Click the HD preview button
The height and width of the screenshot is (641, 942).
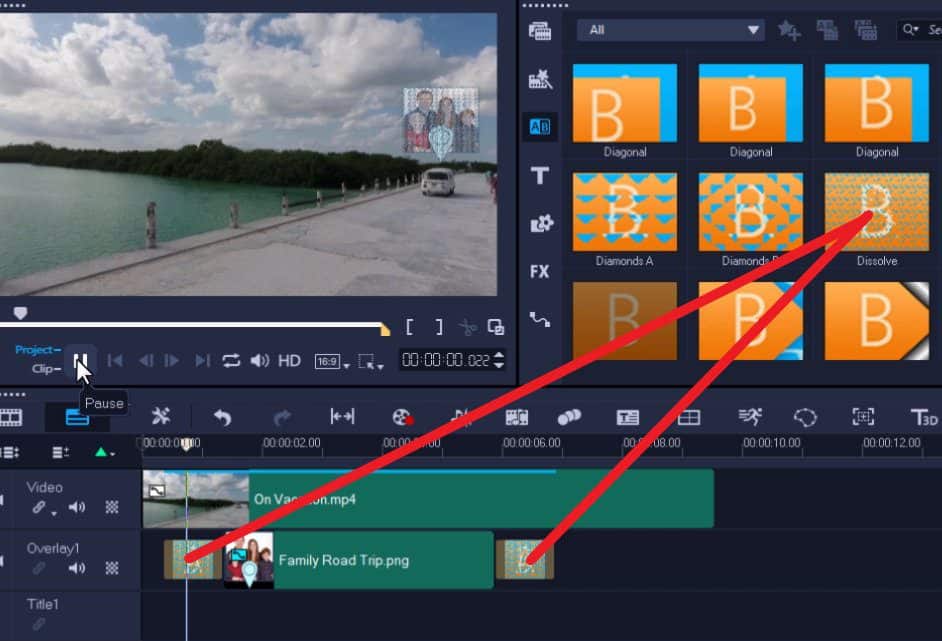[x=288, y=361]
